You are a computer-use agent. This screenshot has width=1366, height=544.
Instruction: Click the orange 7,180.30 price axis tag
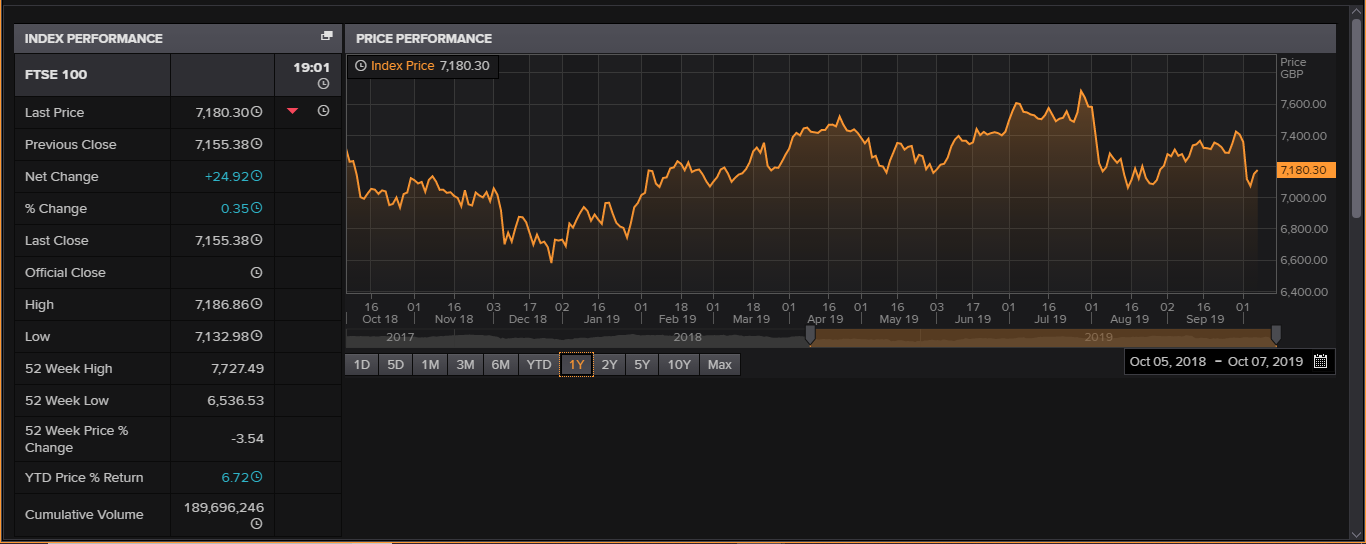click(x=1306, y=170)
